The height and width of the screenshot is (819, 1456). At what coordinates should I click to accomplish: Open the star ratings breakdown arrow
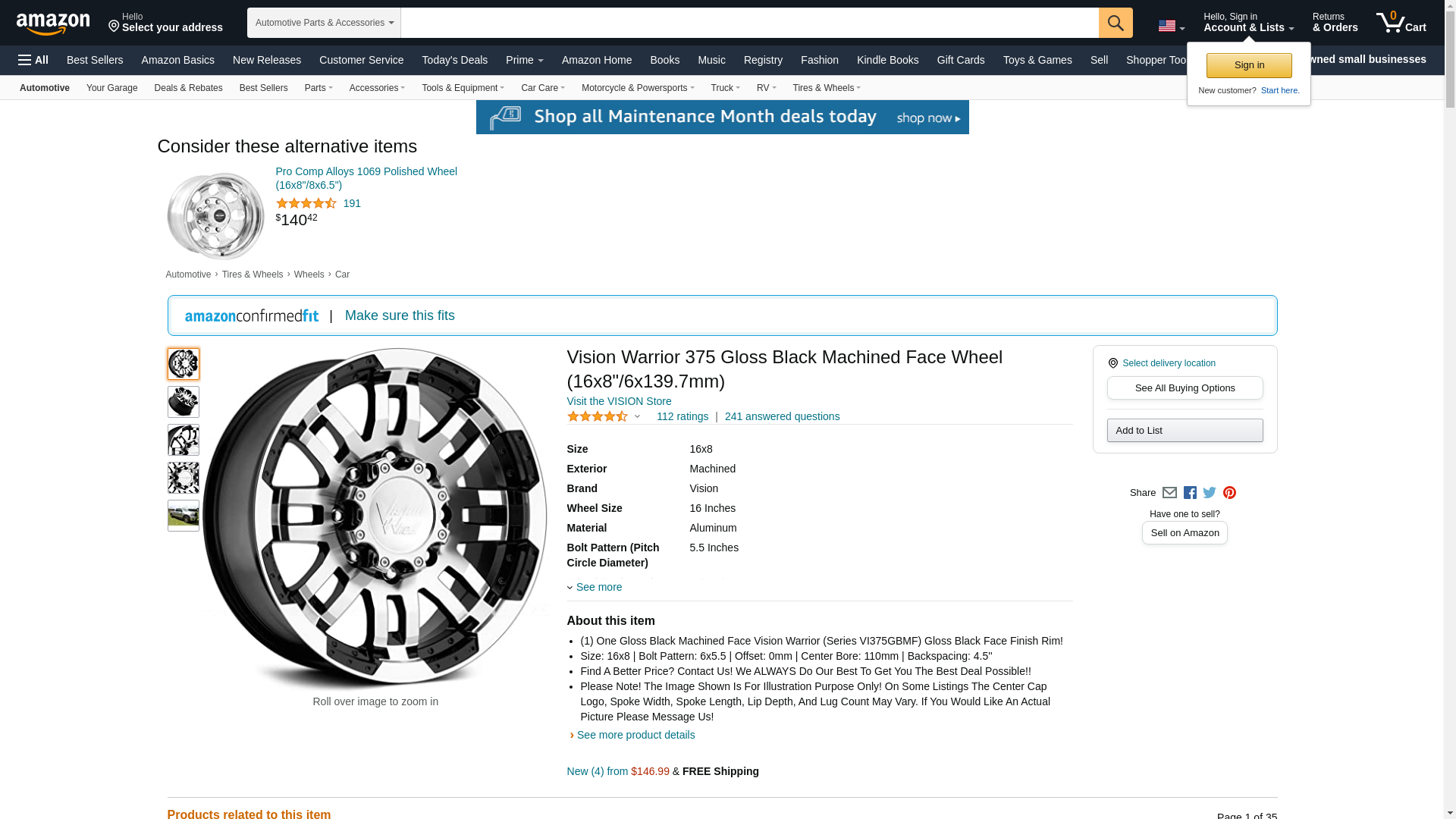point(637,416)
